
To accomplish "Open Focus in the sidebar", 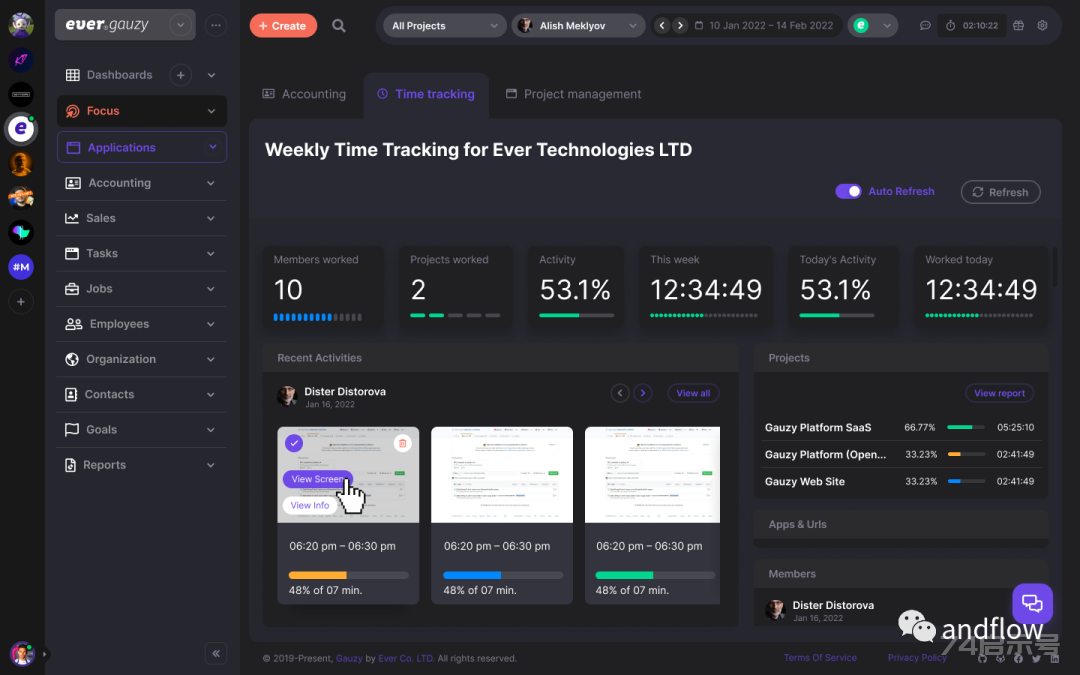I will coord(142,111).
